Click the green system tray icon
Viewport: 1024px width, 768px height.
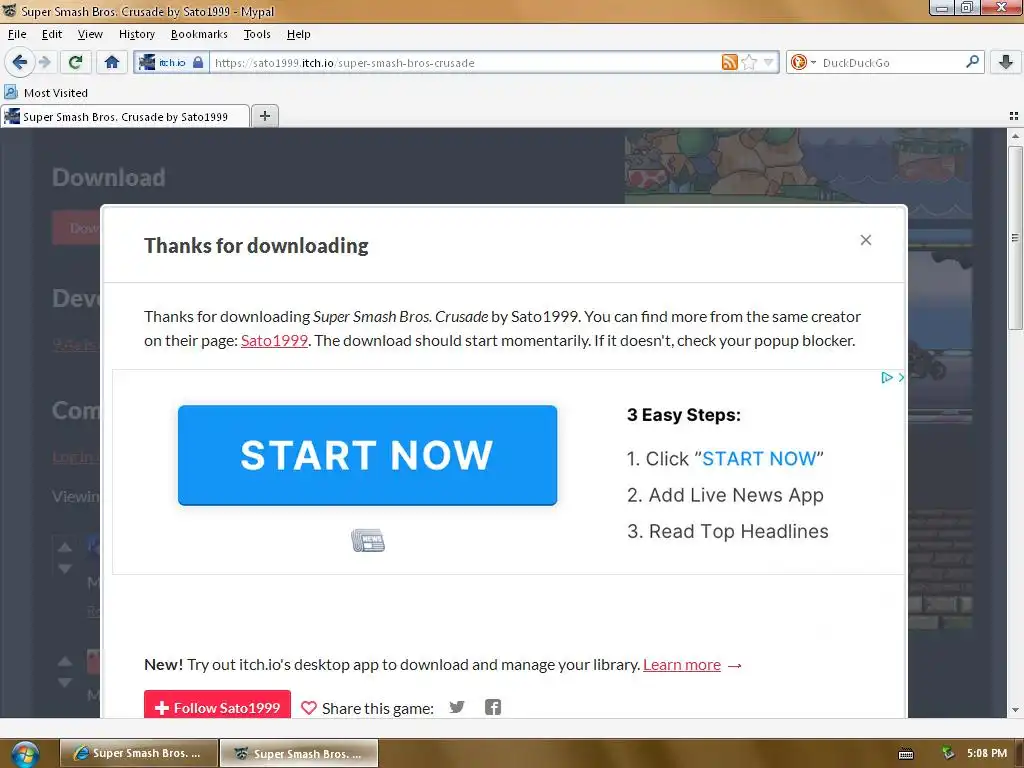[x=948, y=753]
